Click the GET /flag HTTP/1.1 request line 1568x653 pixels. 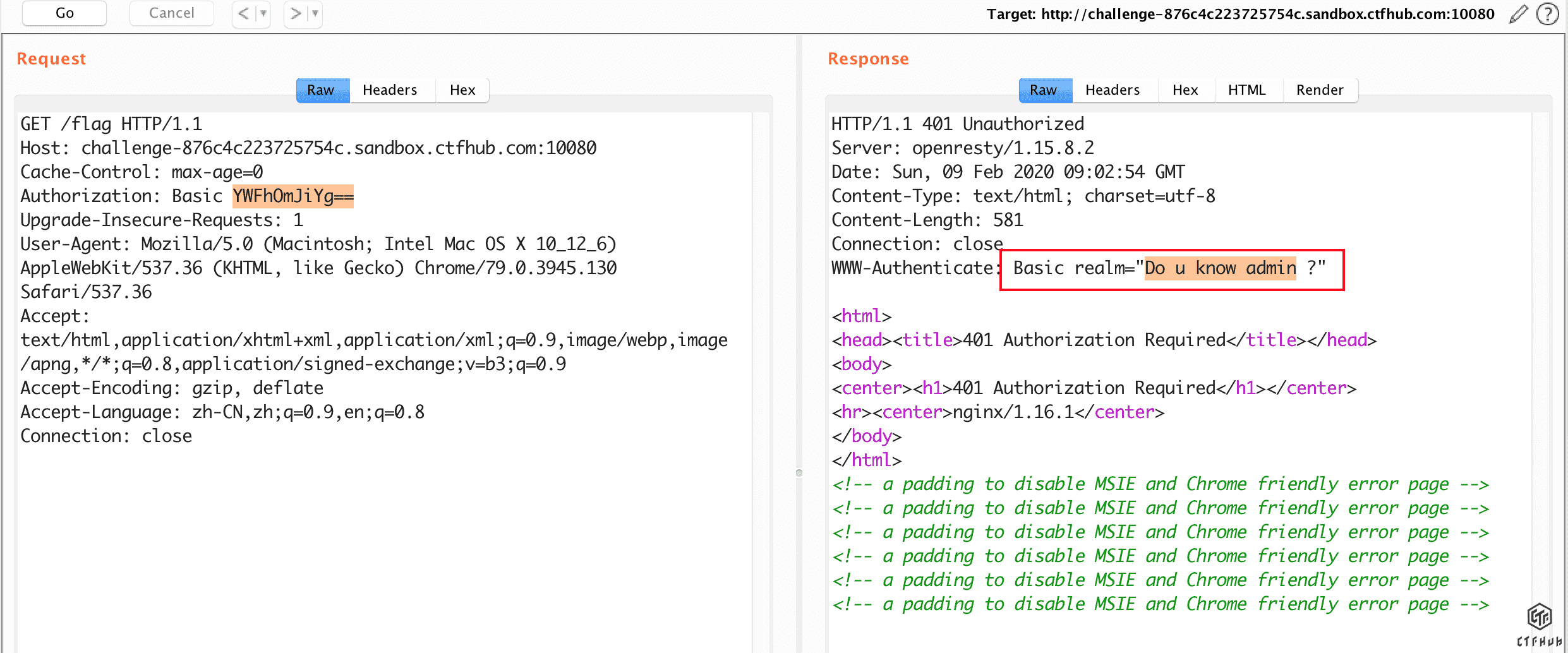tap(111, 124)
